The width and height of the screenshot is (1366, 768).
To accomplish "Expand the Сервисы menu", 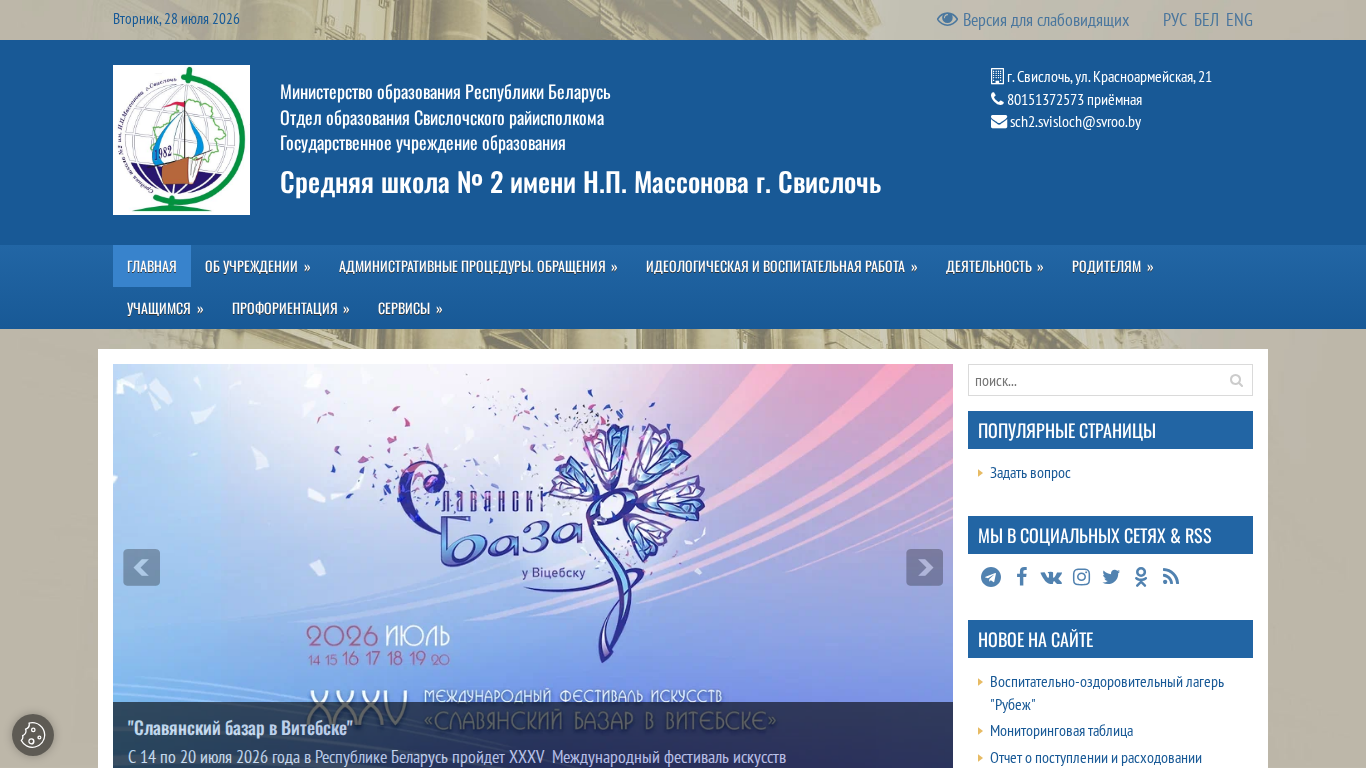I will [x=410, y=308].
